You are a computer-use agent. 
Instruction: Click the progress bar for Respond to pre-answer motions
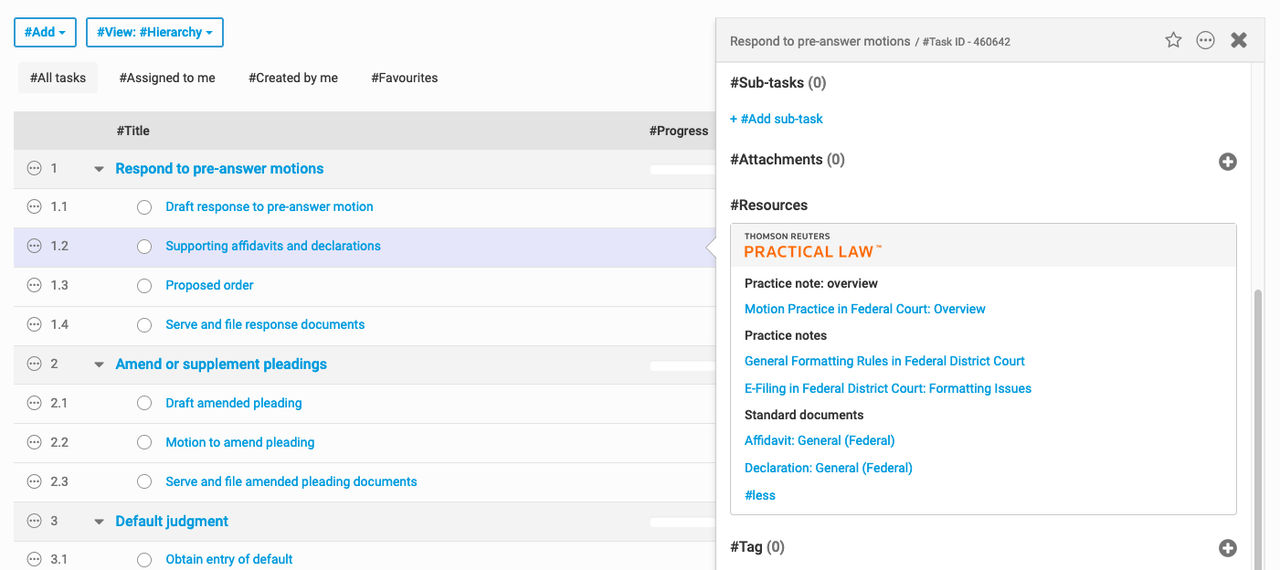coord(682,170)
